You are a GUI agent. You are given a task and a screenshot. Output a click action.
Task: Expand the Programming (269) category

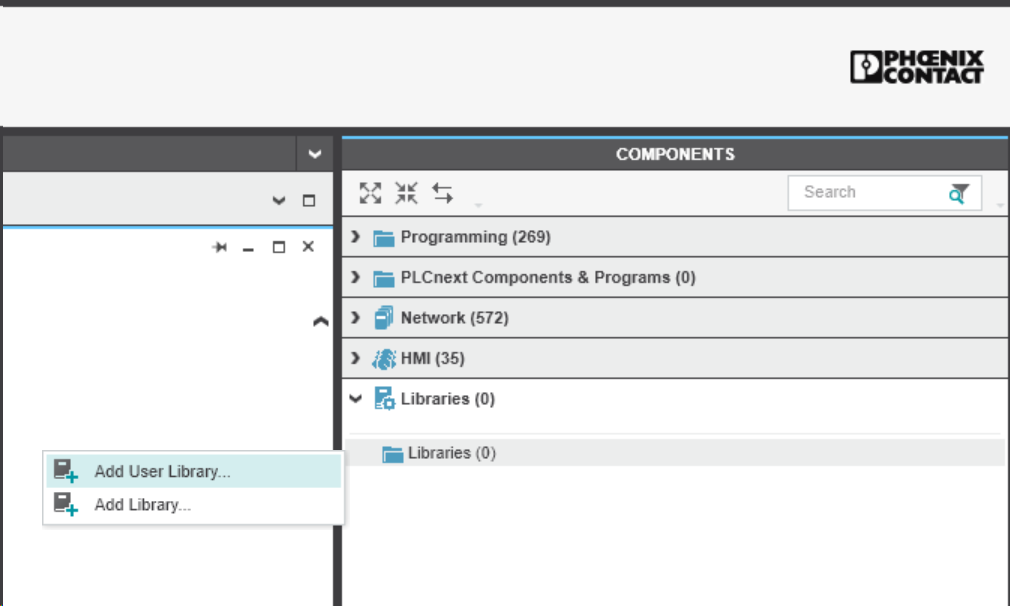(x=355, y=237)
